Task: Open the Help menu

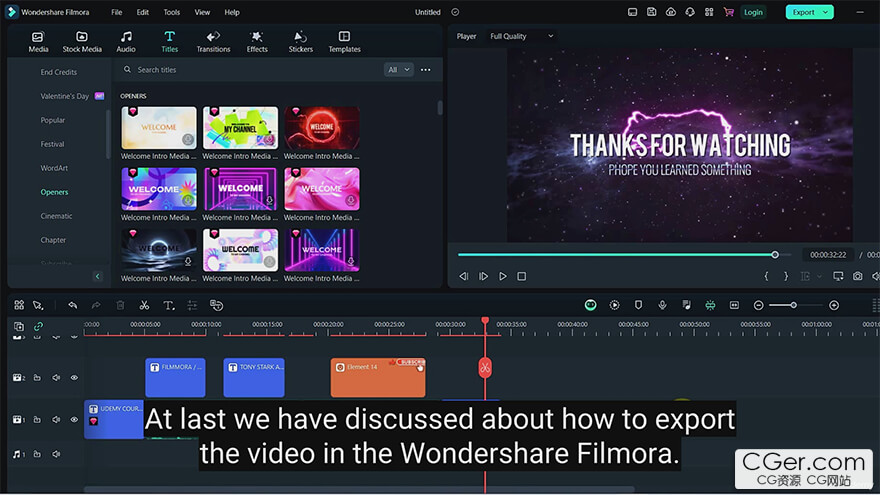Action: [232, 12]
